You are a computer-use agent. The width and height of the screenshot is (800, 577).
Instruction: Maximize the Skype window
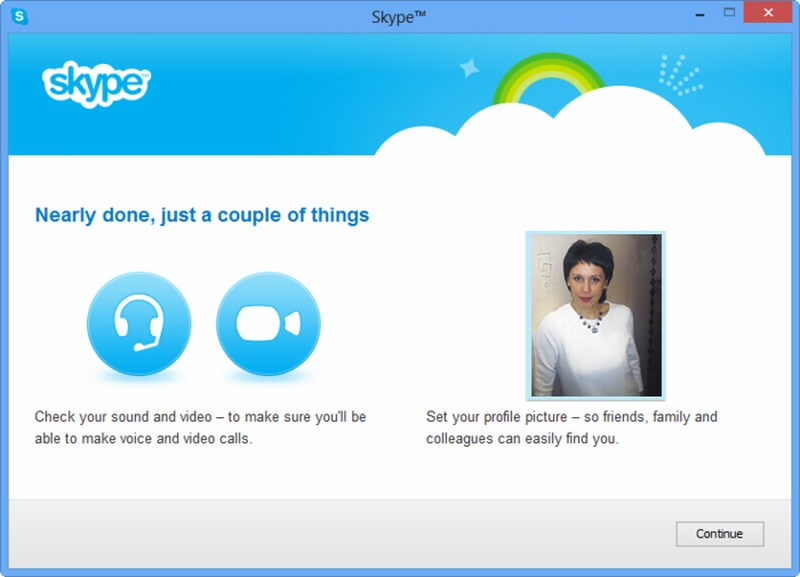pyautogui.click(x=728, y=14)
